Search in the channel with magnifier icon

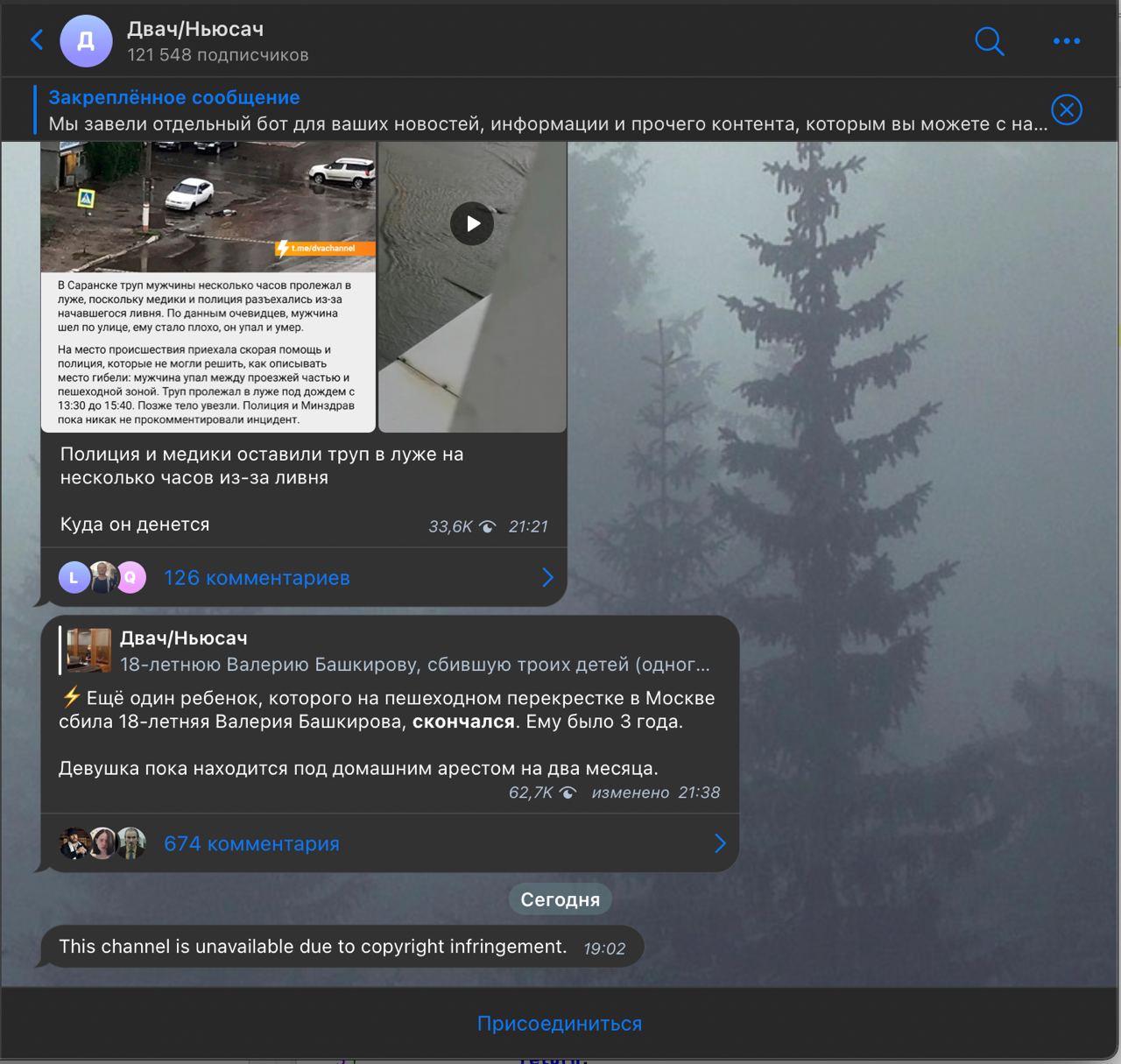(989, 40)
